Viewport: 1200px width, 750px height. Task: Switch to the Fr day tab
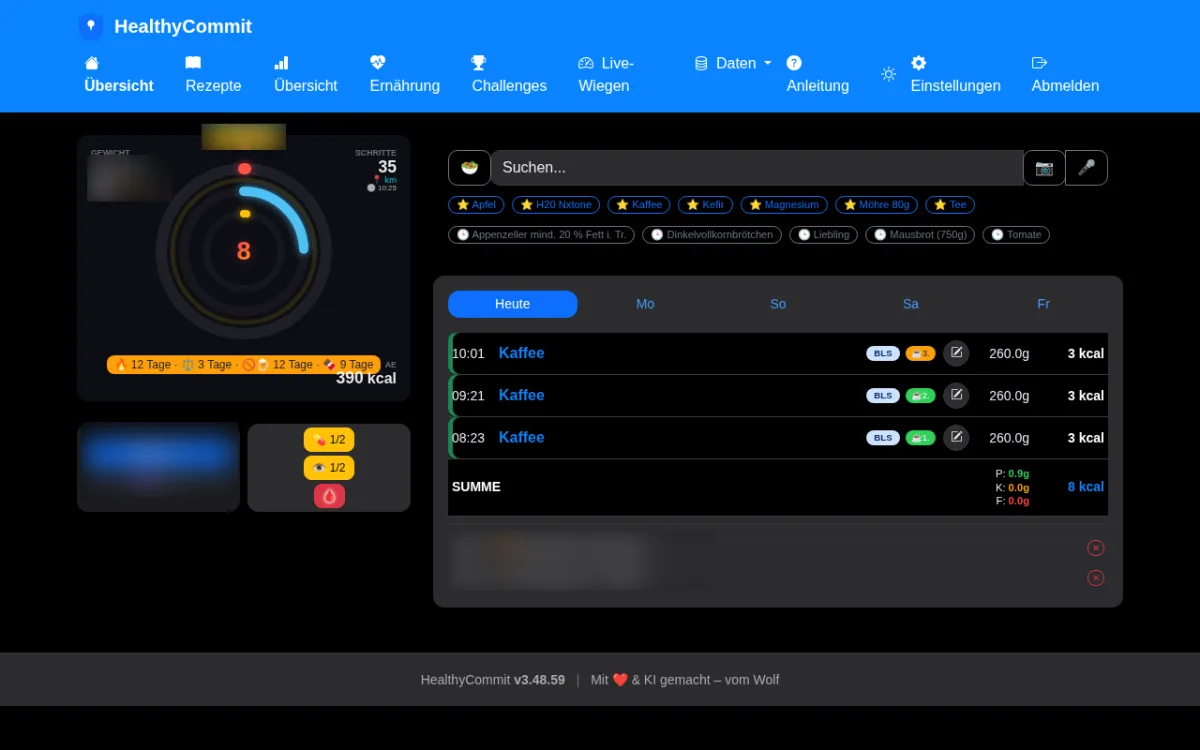point(1043,304)
